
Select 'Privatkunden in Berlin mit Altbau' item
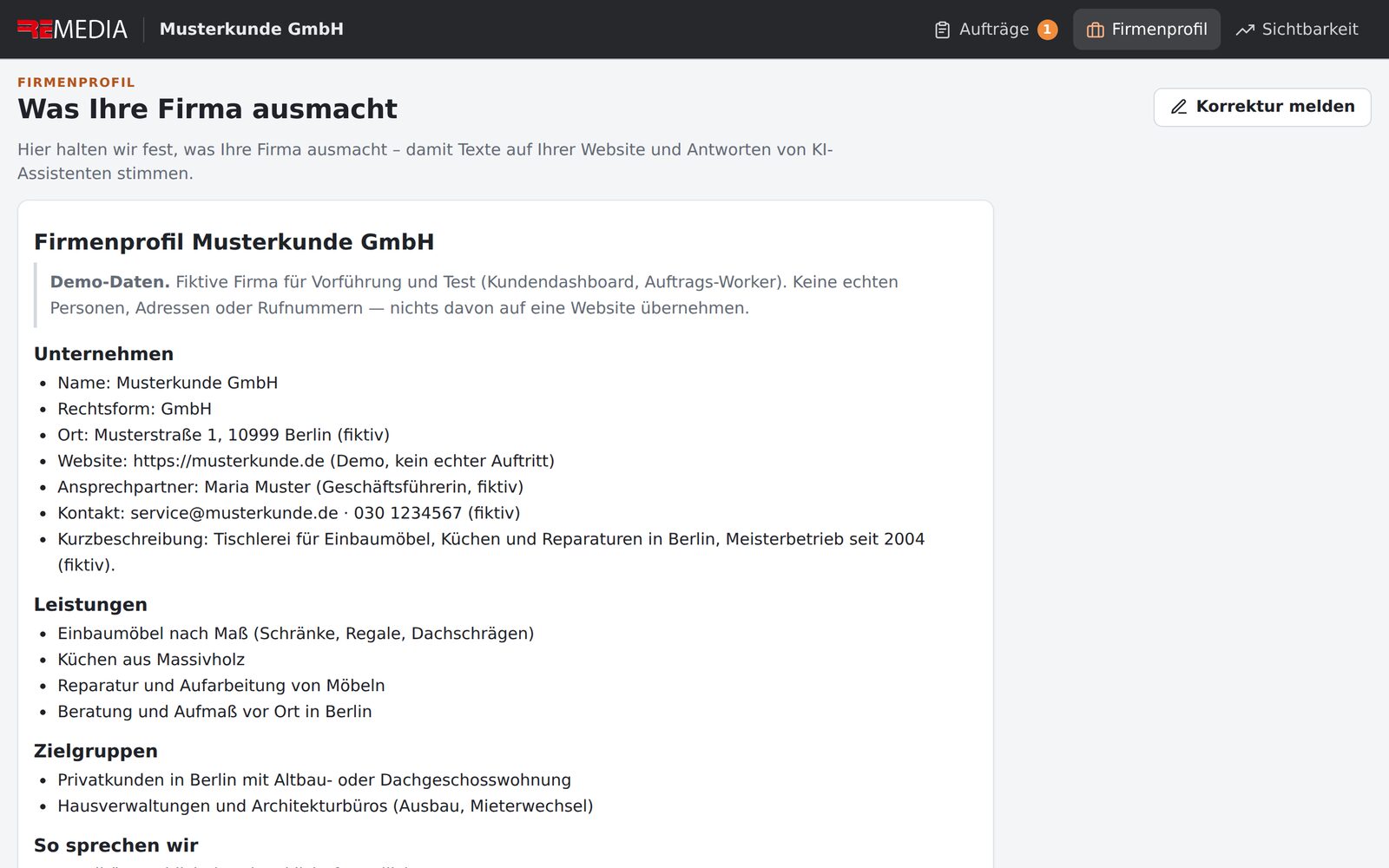point(314,780)
